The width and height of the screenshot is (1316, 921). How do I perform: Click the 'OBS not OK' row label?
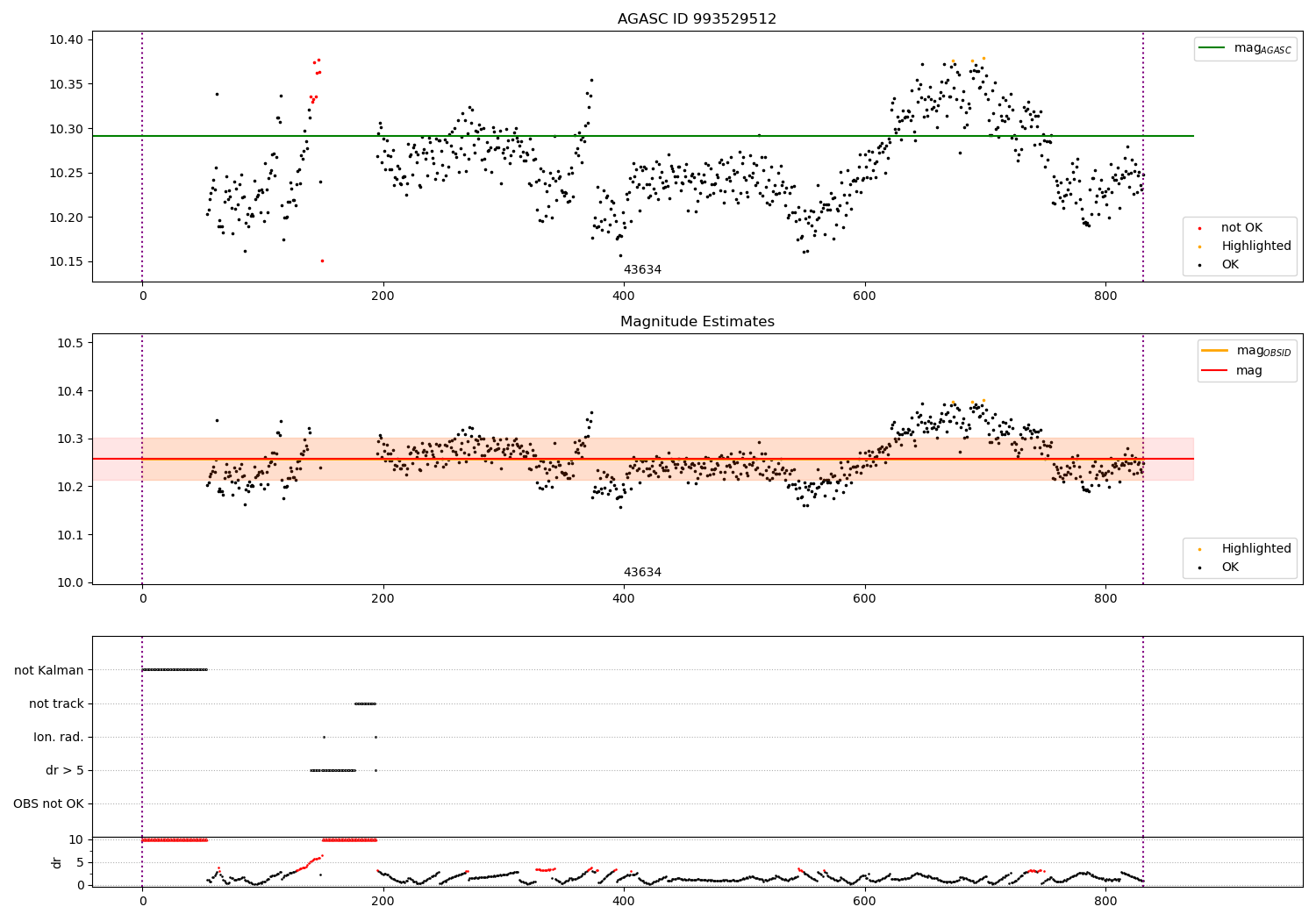click(48, 804)
